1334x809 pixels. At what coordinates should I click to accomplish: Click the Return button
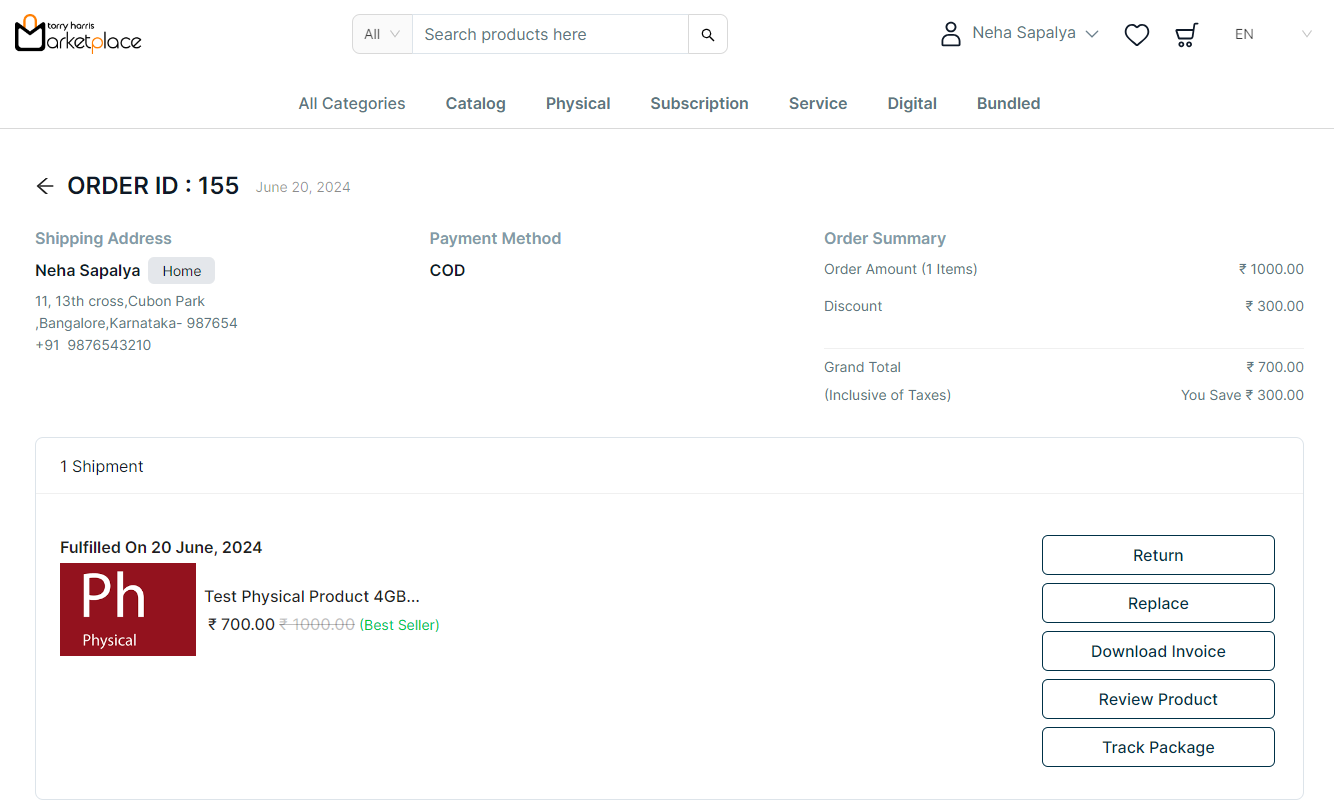1158,555
